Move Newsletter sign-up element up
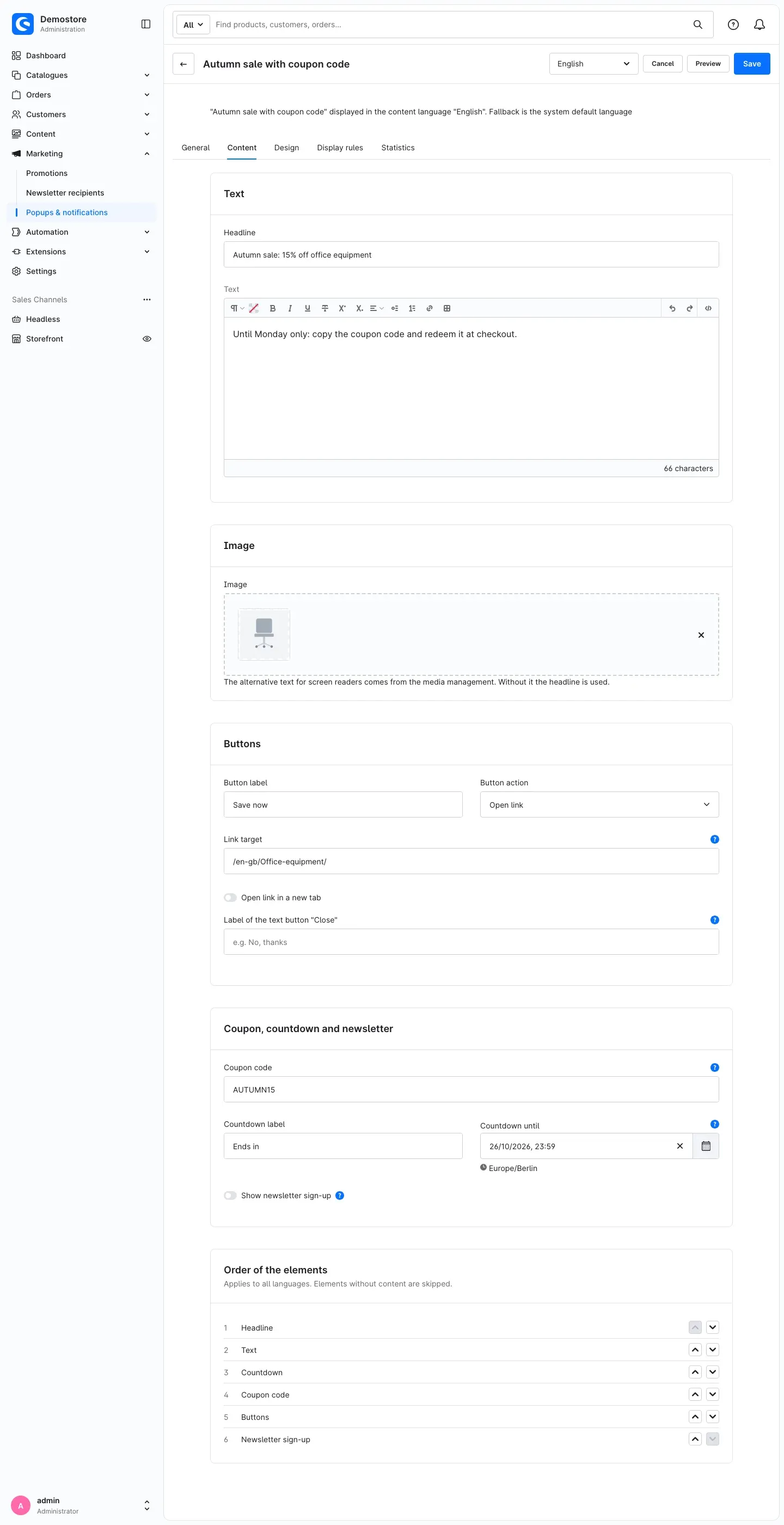784x1525 pixels. click(x=695, y=1439)
